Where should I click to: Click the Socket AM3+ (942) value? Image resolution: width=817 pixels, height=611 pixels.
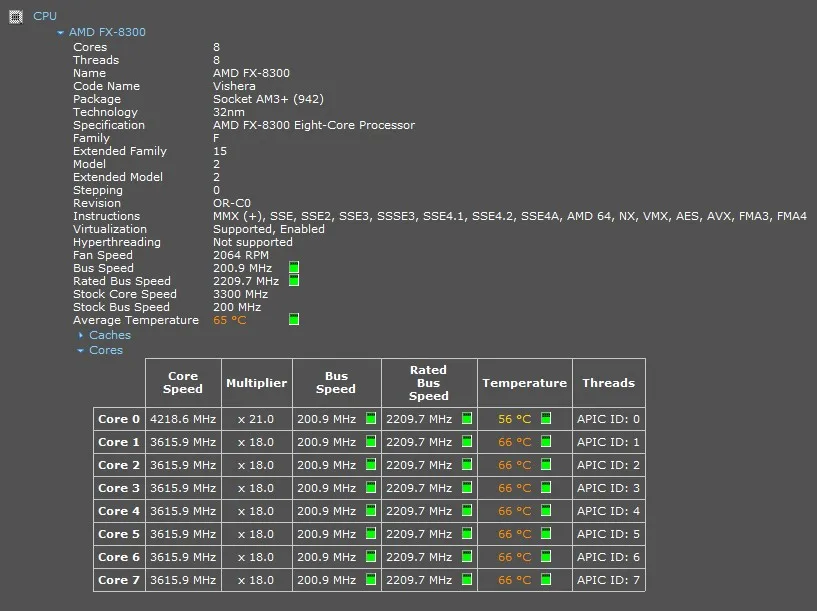(268, 99)
